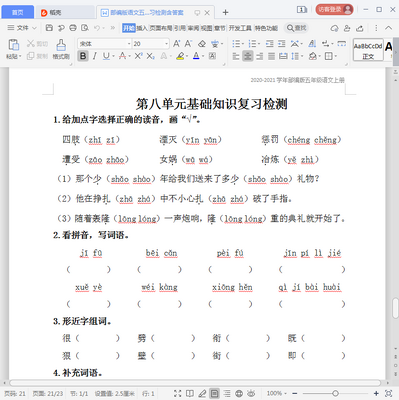
Task: Open the References ribbon tab
Action: pyautogui.click(x=180, y=28)
